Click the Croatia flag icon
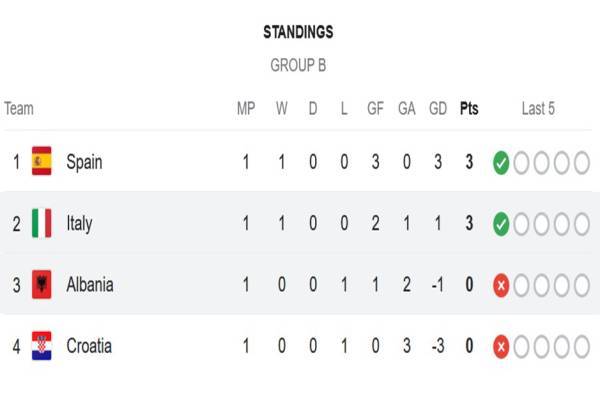This screenshot has width=600, height=399. click(41, 346)
